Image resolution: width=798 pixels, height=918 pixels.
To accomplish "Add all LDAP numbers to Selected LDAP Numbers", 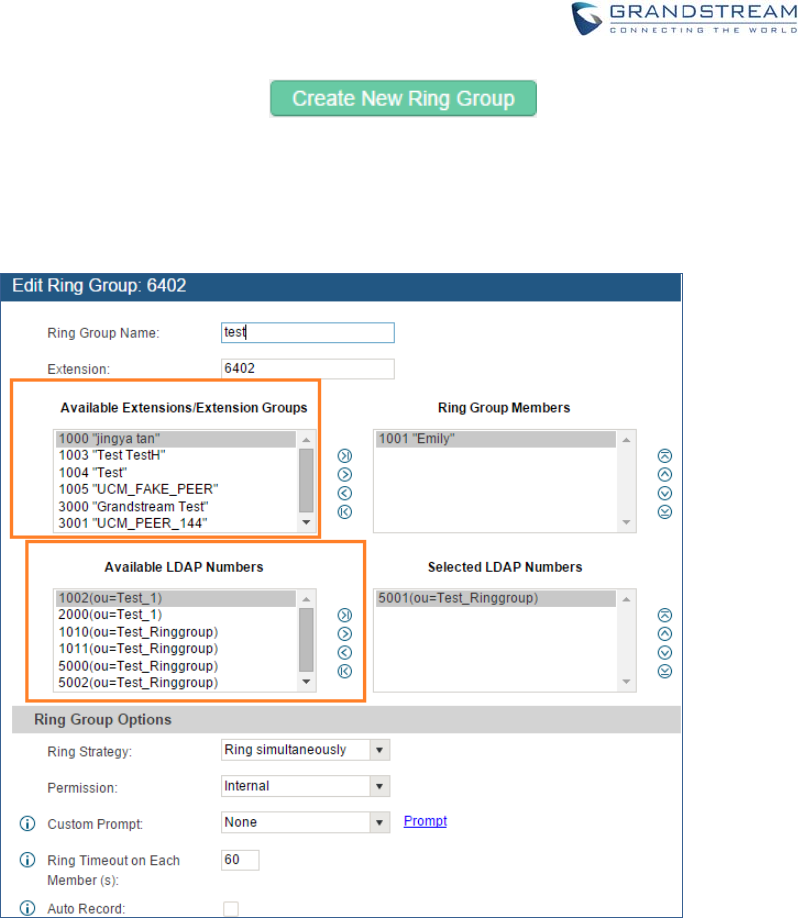I will pos(345,615).
